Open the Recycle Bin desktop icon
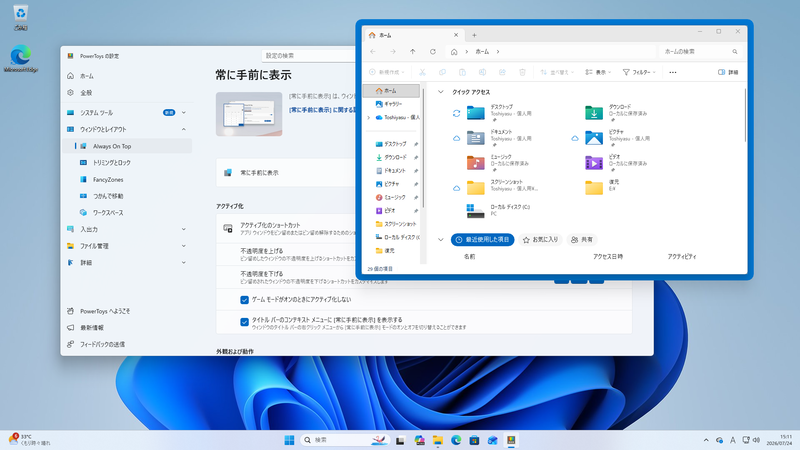The width and height of the screenshot is (800, 450). (x=20, y=17)
